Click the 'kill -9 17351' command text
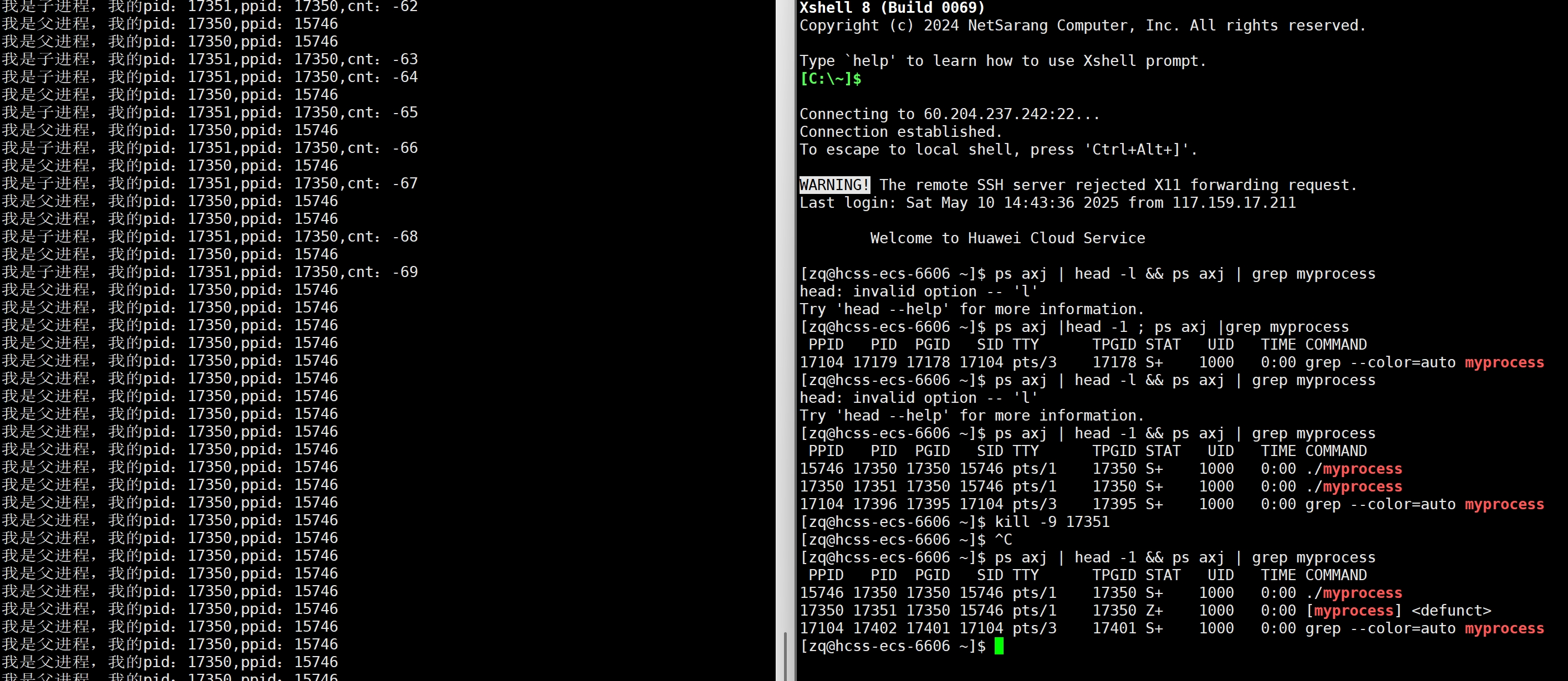Image resolution: width=1568 pixels, height=681 pixels. pos(1052,521)
